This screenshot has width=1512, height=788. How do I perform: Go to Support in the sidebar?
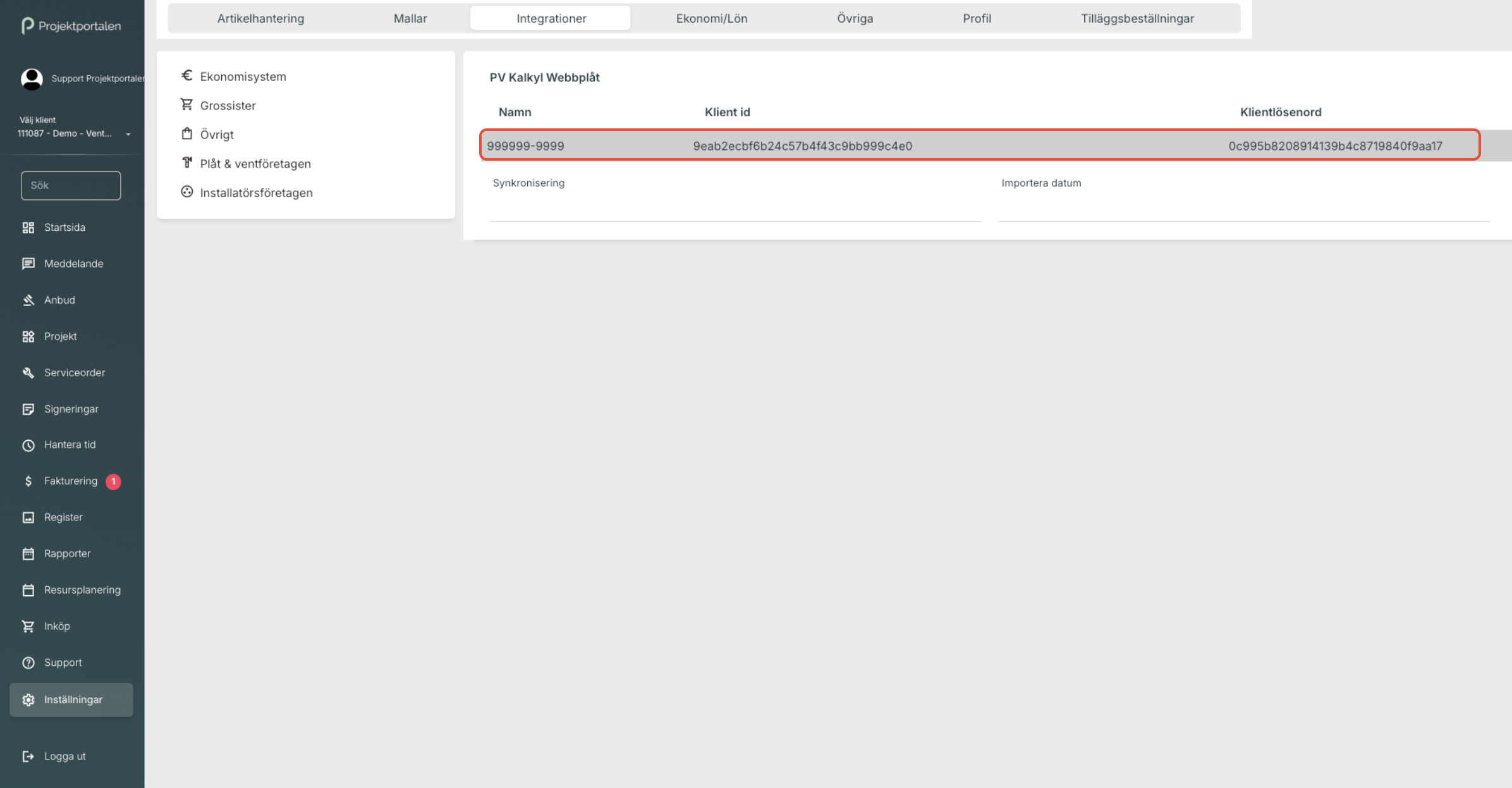click(x=63, y=663)
